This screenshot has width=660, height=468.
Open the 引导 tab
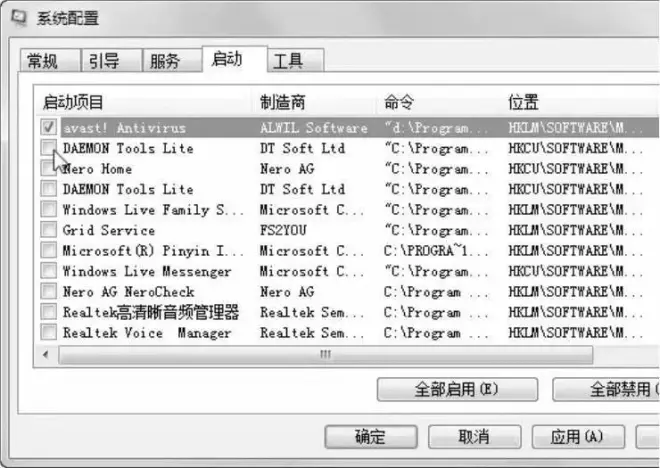111,61
